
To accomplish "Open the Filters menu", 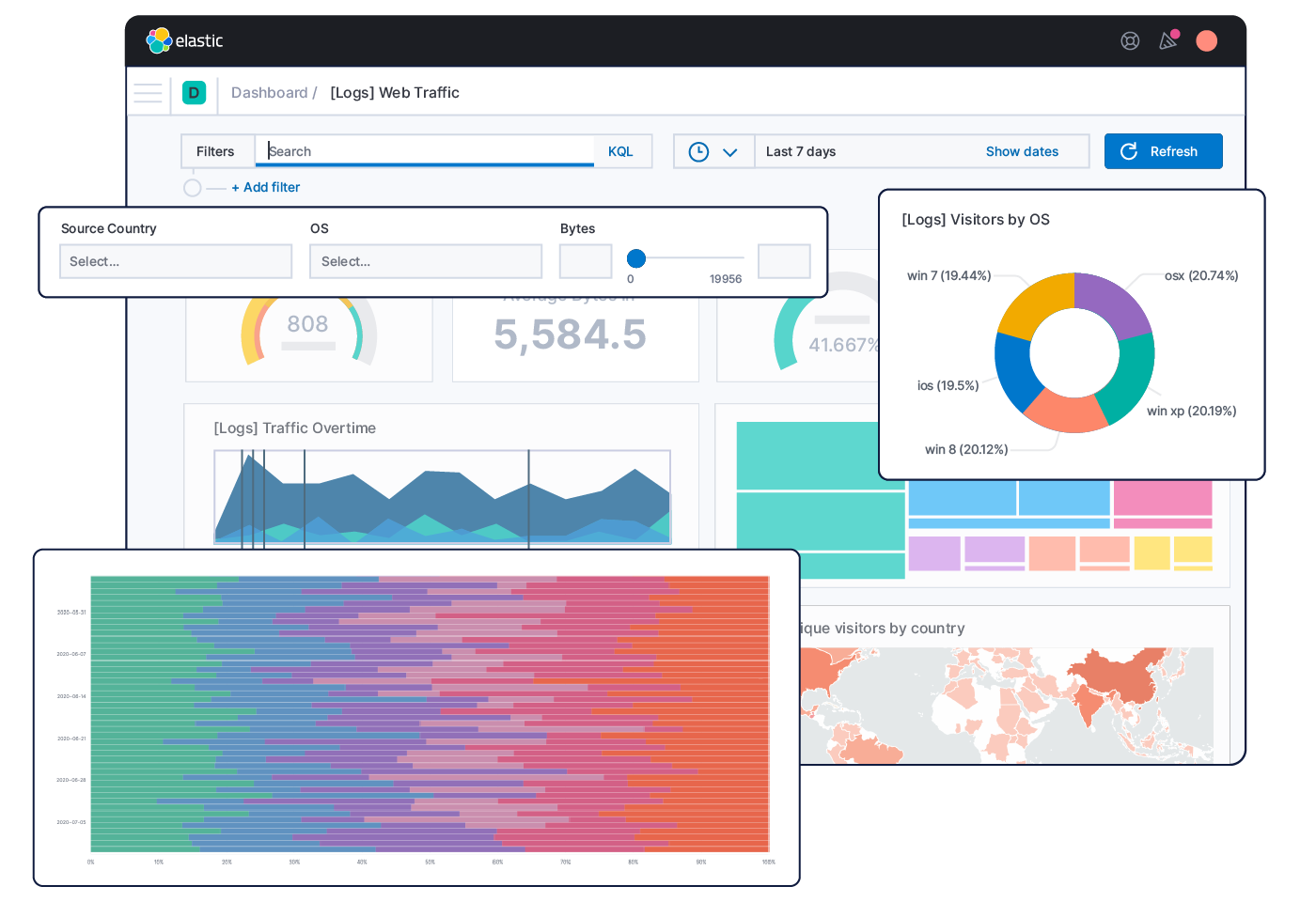I will [x=215, y=151].
